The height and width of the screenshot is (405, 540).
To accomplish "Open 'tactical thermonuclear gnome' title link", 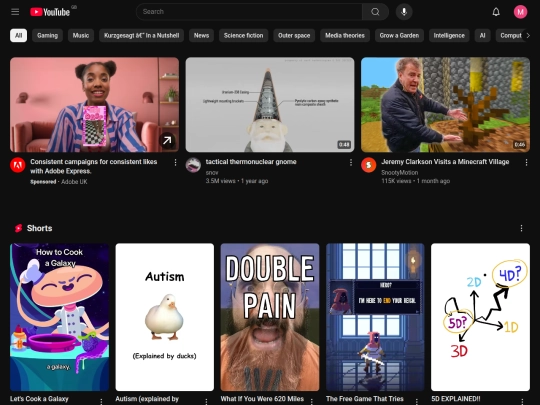I will pos(251,162).
